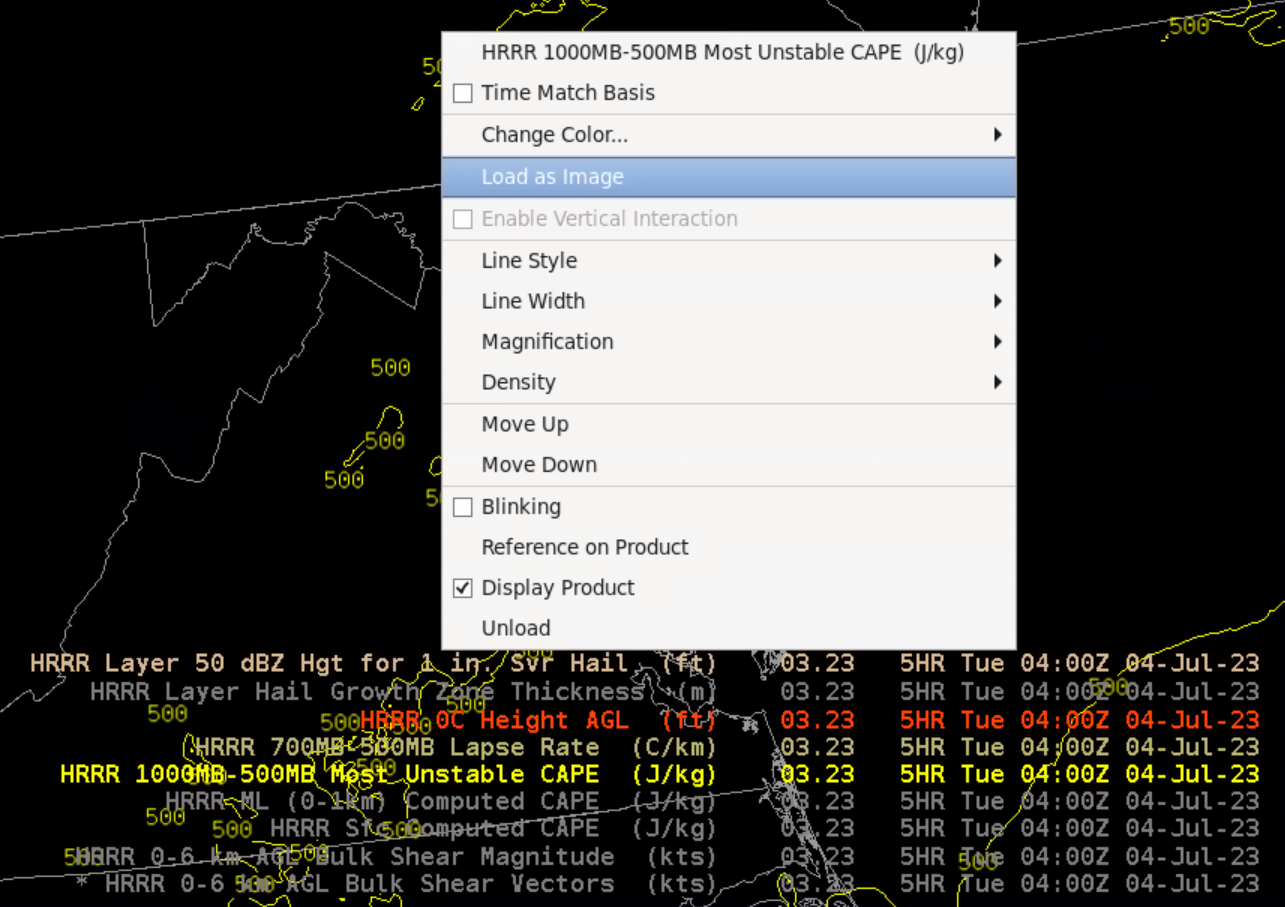The width and height of the screenshot is (1285, 907).
Task: Unload the product via Unload entry
Action: [729, 628]
